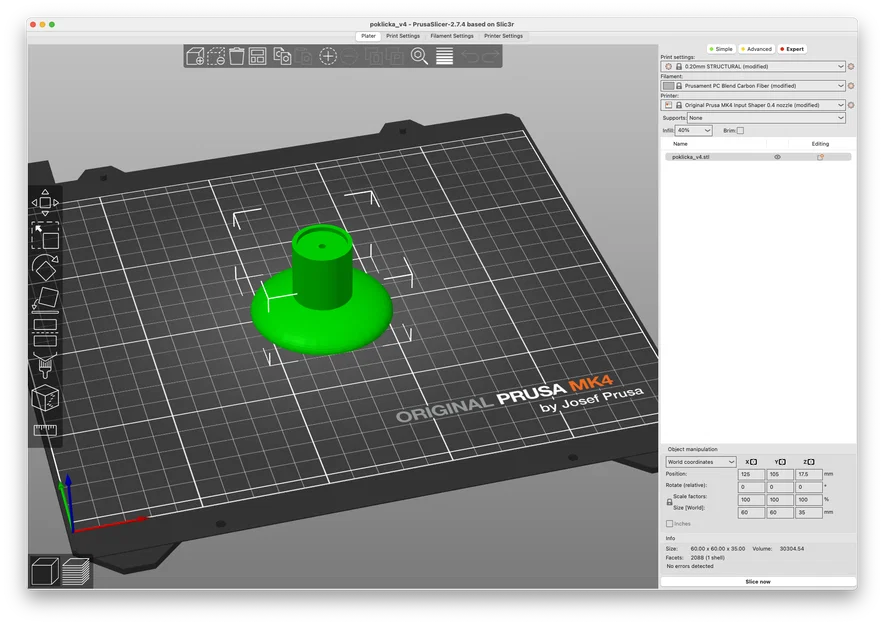Switch to the Printer Settings tab

503,36
